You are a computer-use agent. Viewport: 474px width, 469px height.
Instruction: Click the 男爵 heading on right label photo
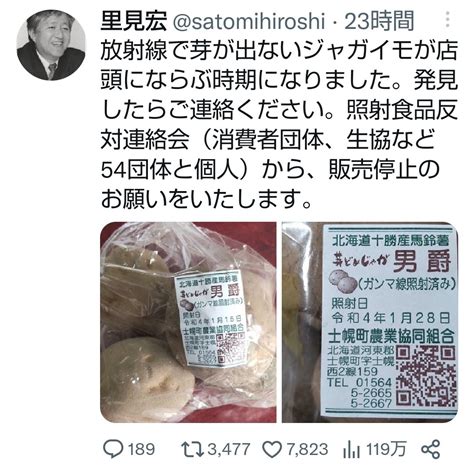tap(422, 262)
